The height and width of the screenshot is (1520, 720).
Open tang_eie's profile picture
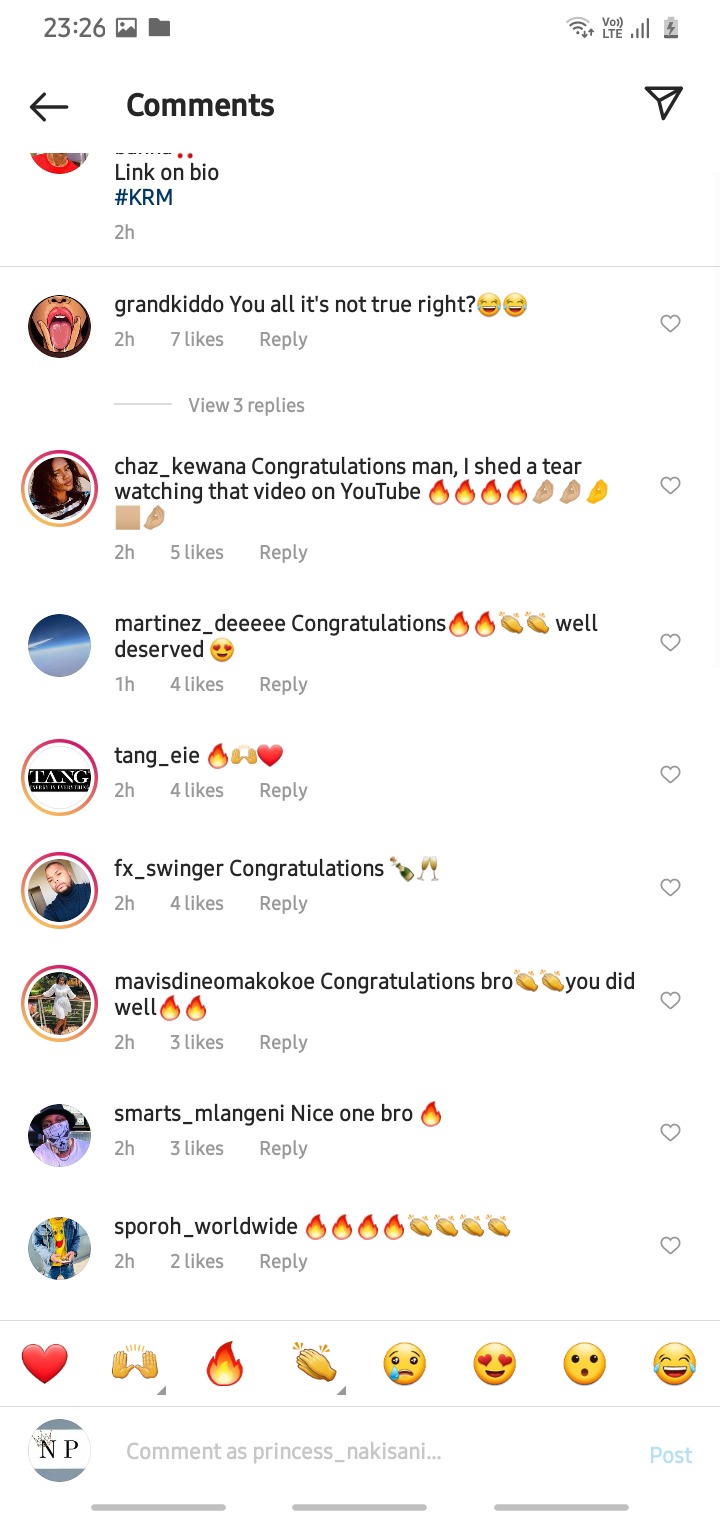pos(60,778)
